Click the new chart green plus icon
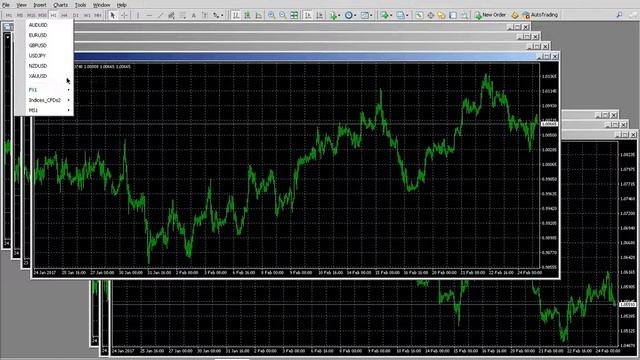 tap(384, 15)
